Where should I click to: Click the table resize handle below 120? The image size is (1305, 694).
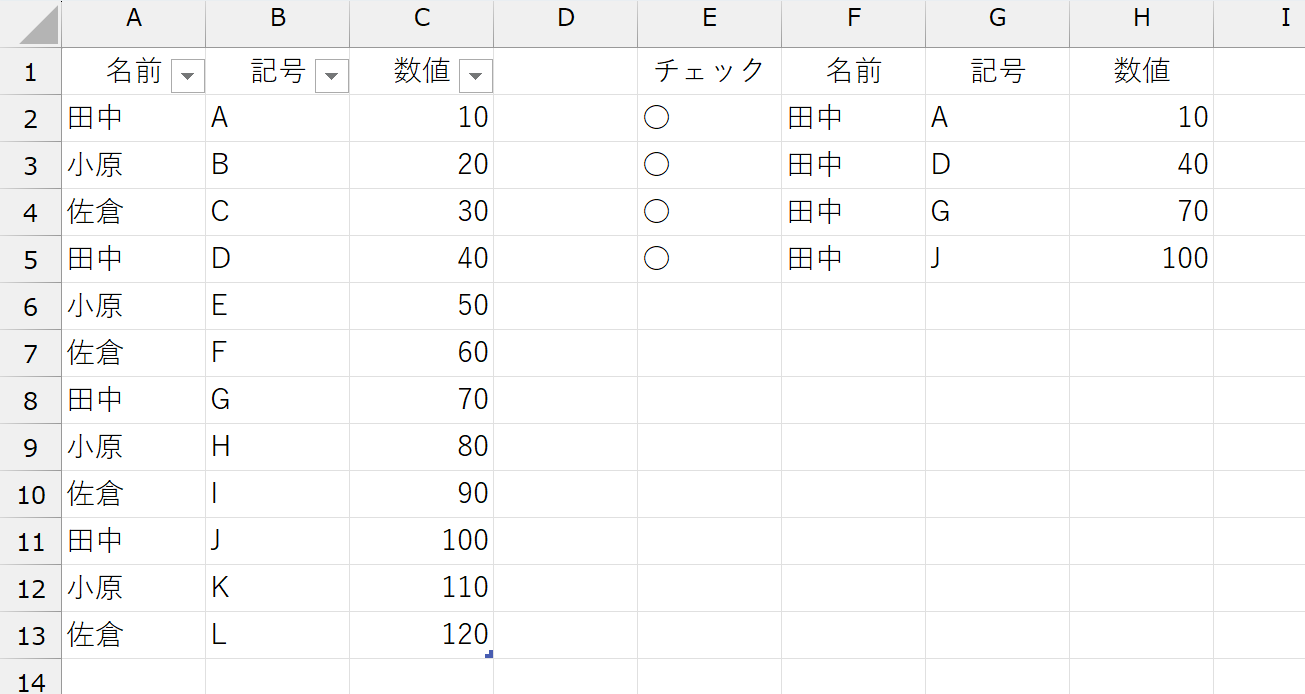(x=489, y=654)
